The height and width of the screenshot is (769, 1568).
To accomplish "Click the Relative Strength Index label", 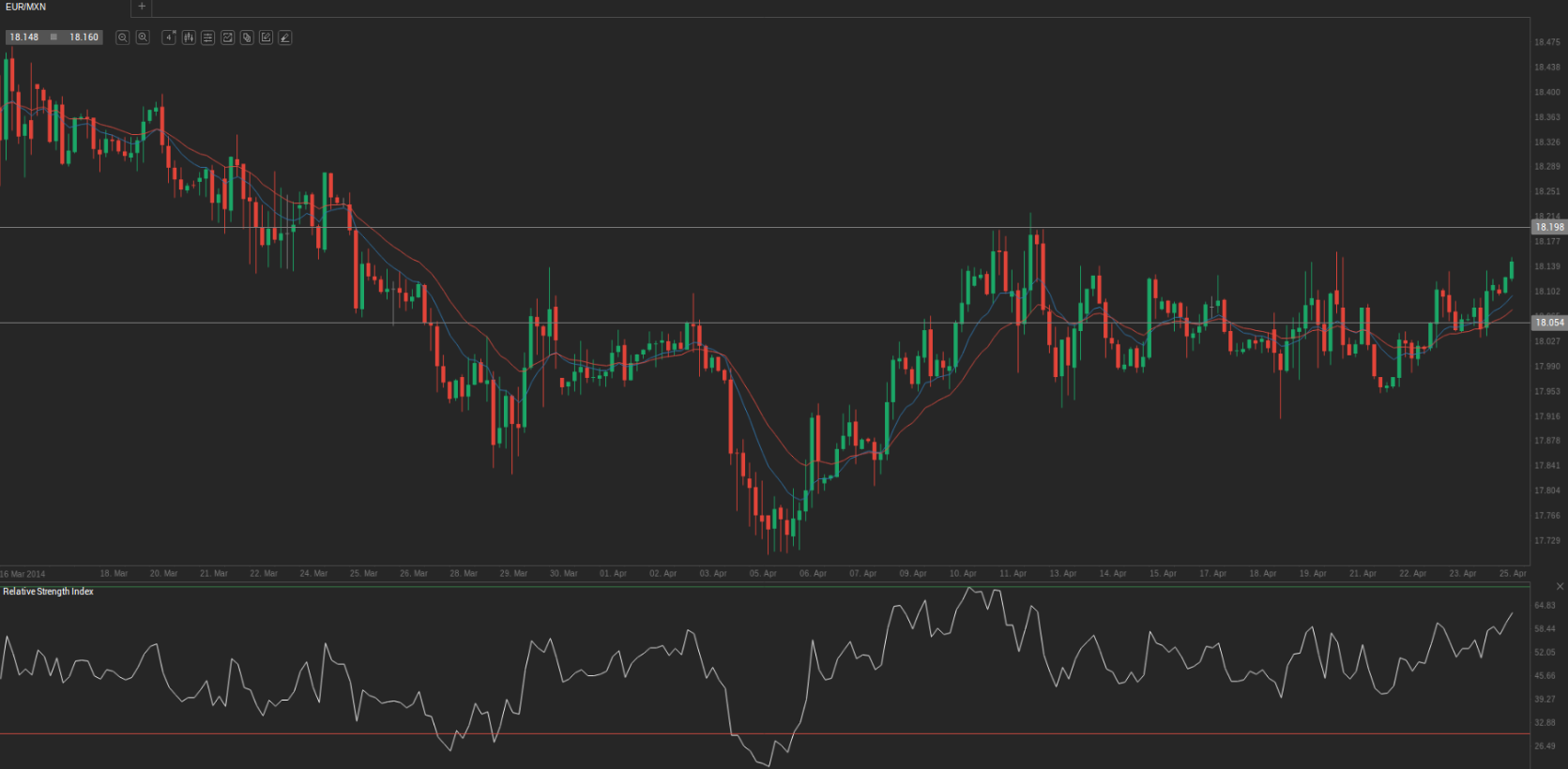I will point(48,592).
